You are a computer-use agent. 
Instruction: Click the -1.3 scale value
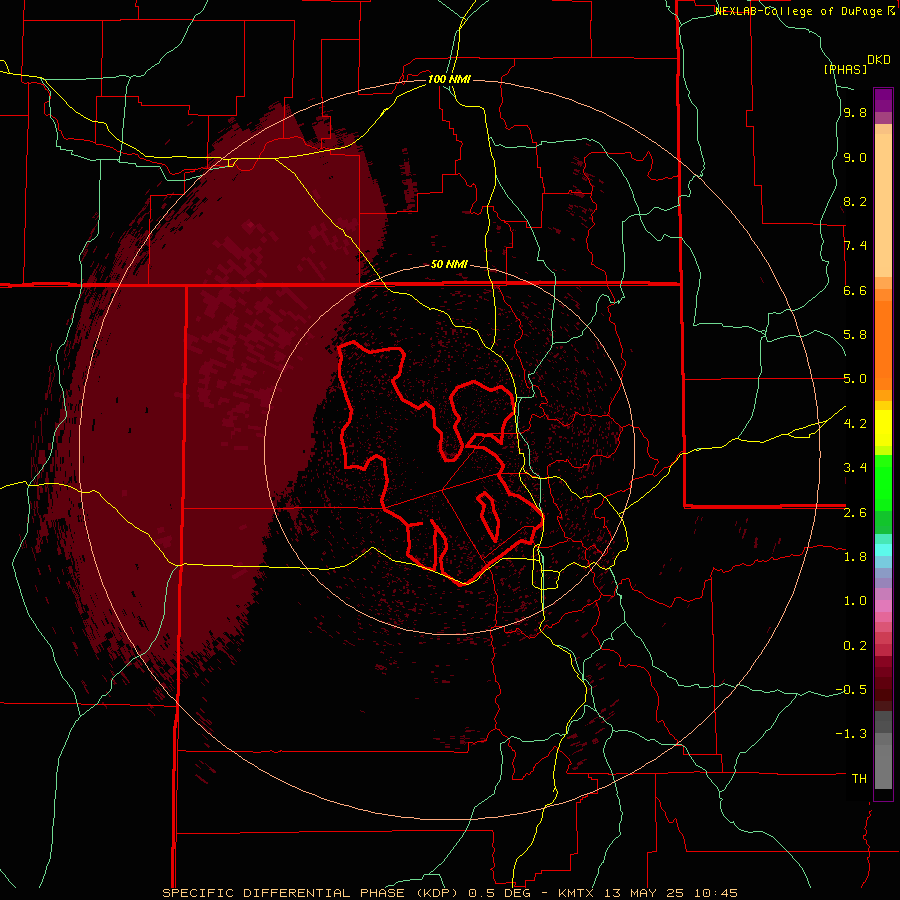click(852, 734)
